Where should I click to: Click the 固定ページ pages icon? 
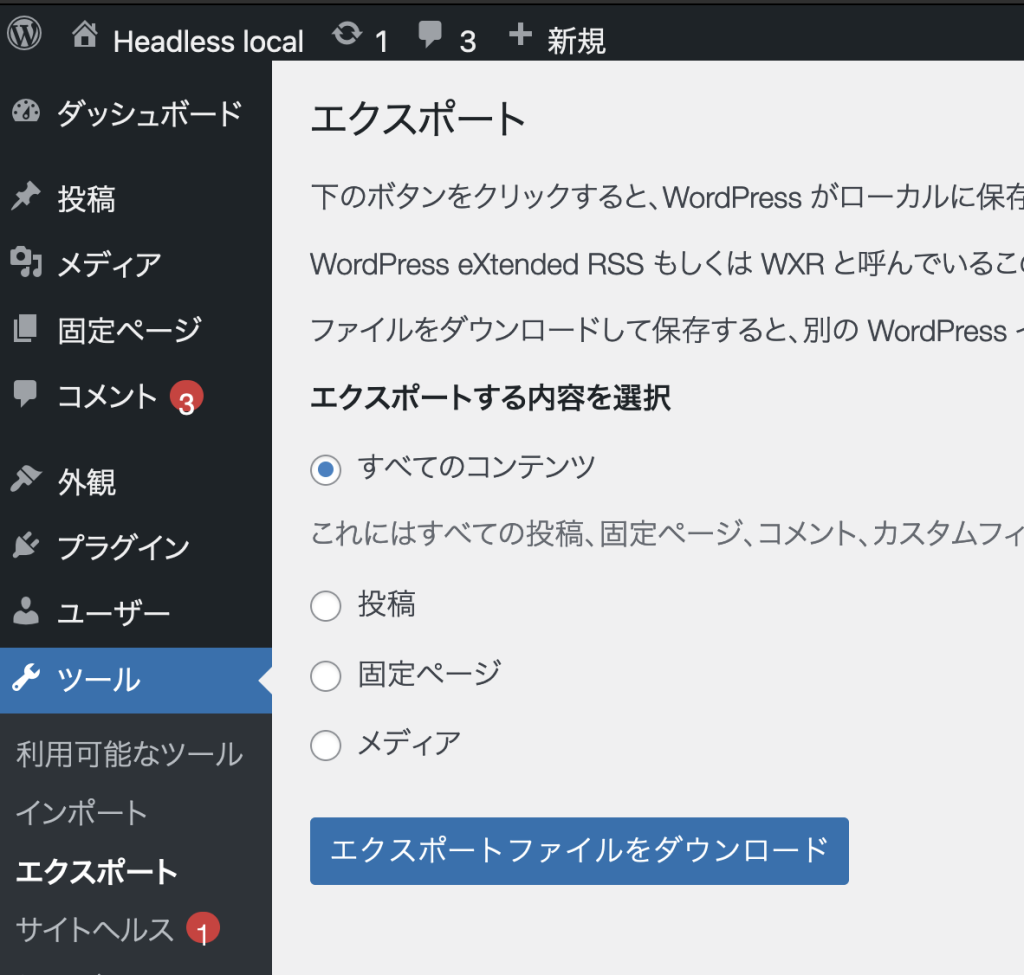coord(25,328)
